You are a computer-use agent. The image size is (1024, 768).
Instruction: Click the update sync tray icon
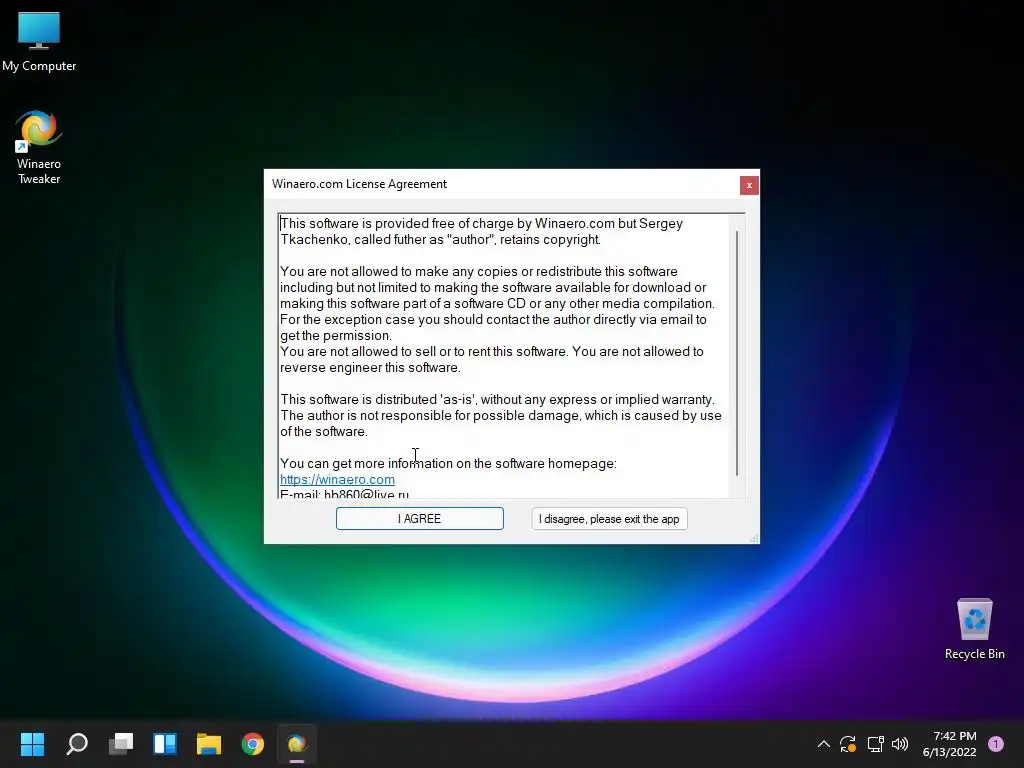tap(848, 744)
